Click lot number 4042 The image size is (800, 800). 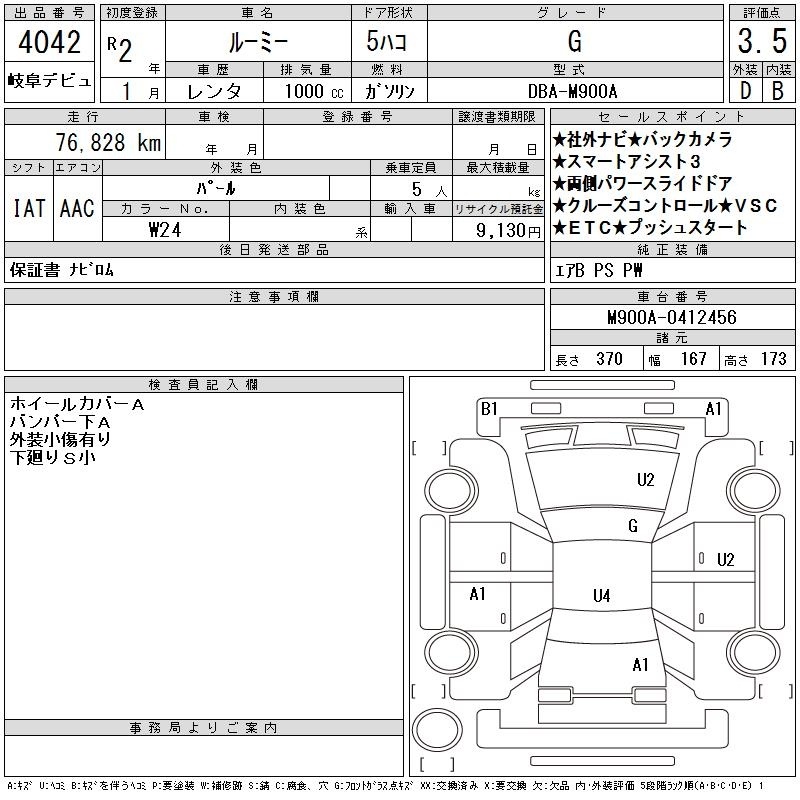pyautogui.click(x=49, y=42)
